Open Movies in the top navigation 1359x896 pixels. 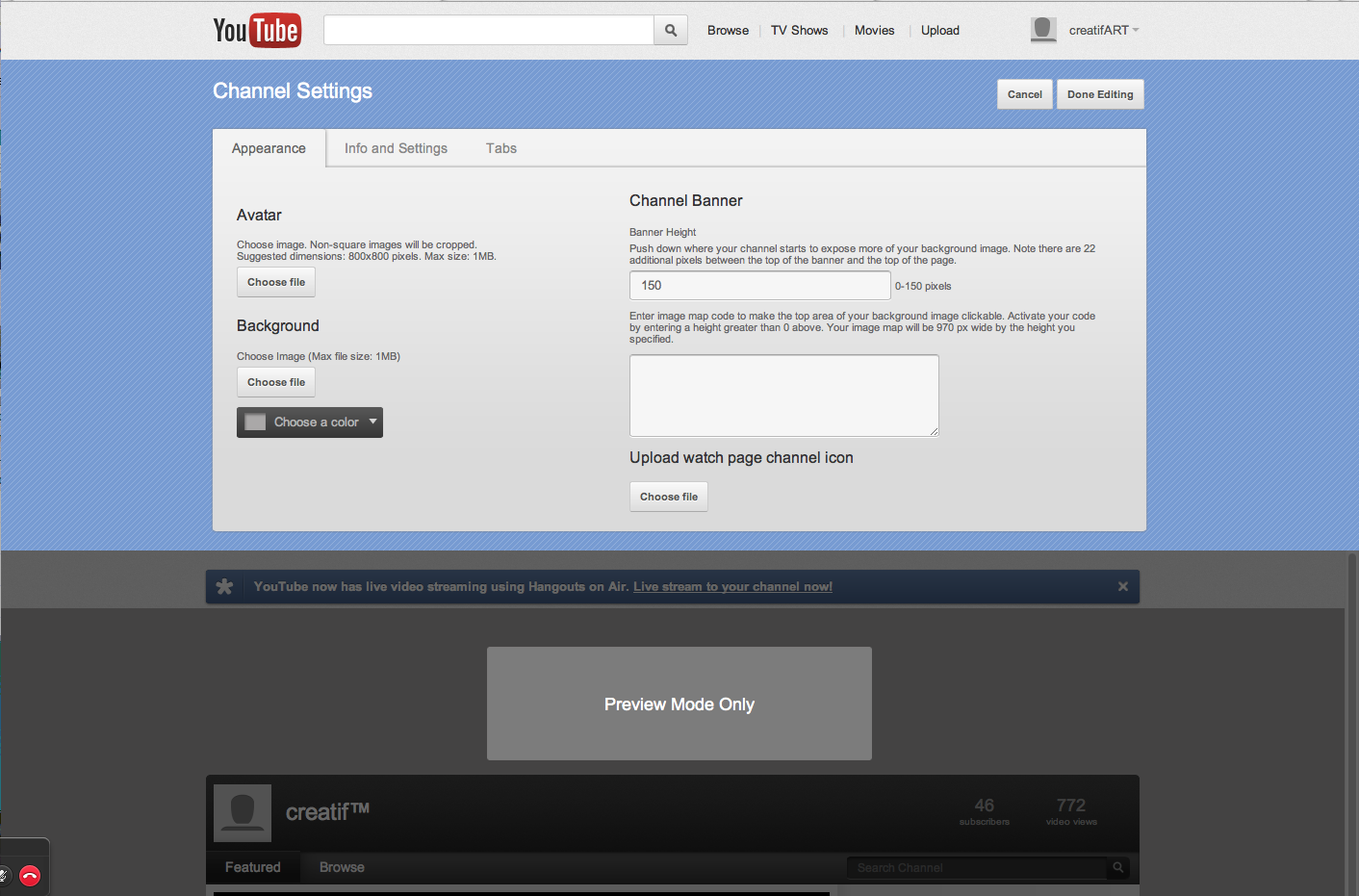pyautogui.click(x=874, y=30)
